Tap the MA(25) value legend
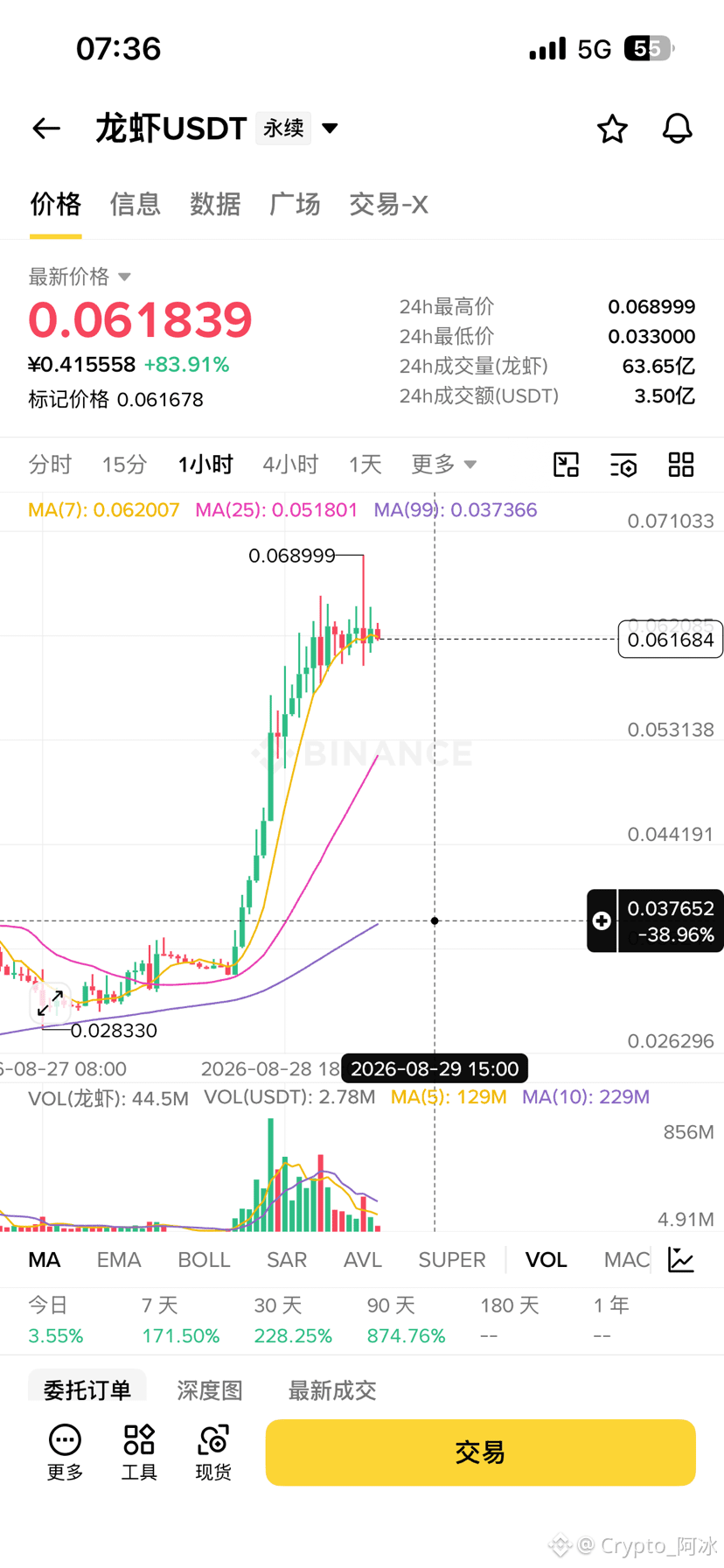 (276, 509)
